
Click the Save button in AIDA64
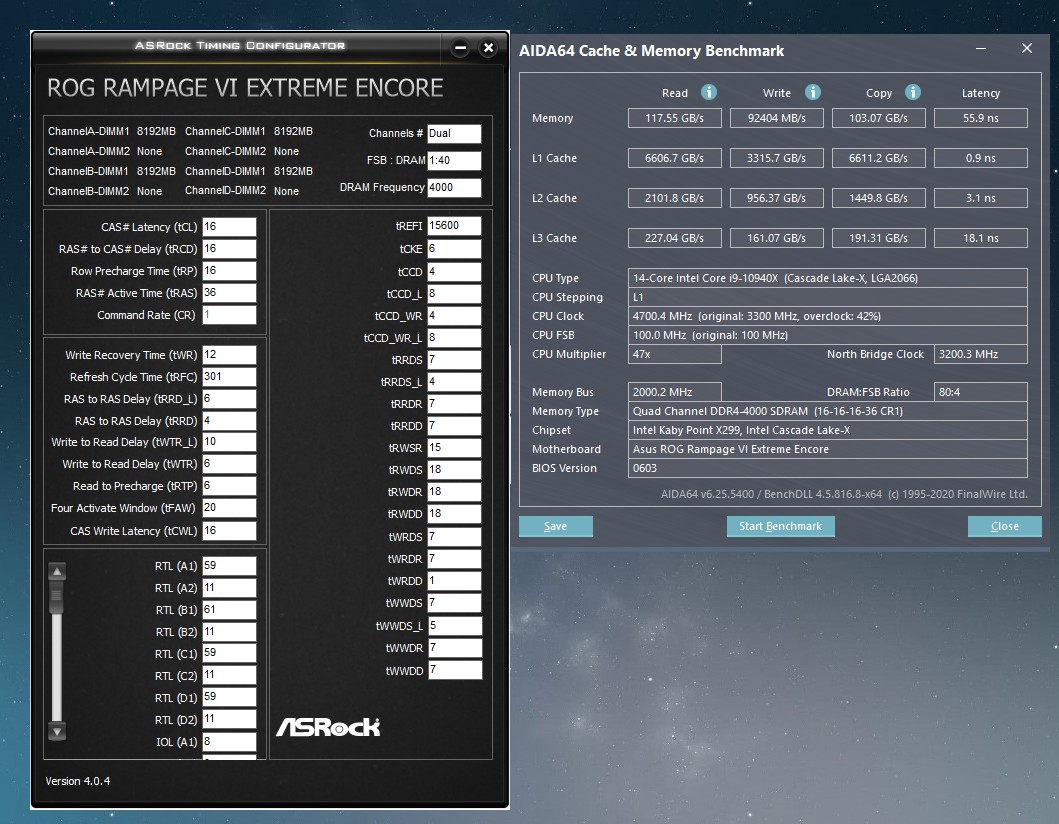click(x=556, y=526)
